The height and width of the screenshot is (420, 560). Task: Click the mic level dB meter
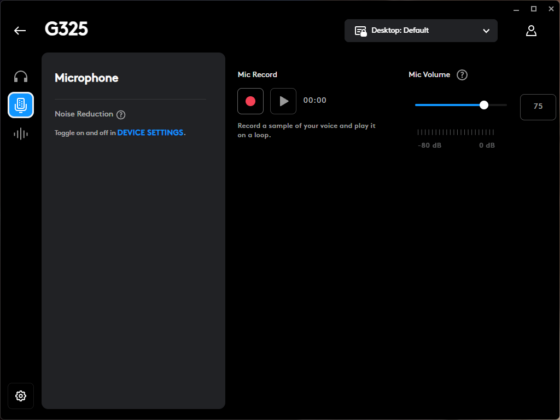click(x=456, y=132)
